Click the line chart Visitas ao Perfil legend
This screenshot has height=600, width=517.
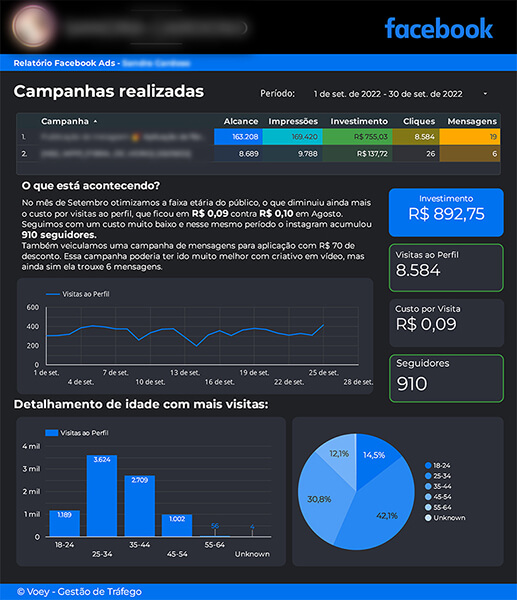tap(78, 294)
